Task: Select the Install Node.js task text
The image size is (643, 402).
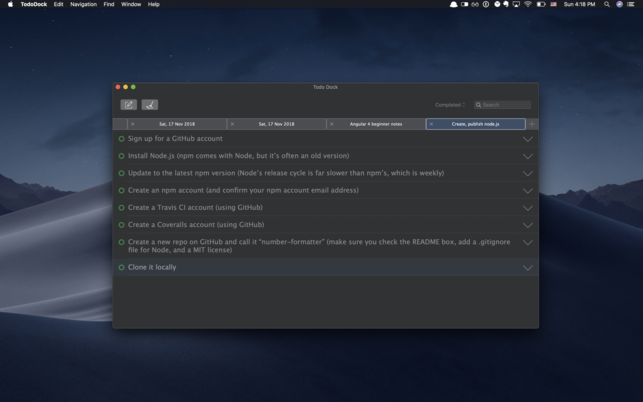Action: pos(239,156)
